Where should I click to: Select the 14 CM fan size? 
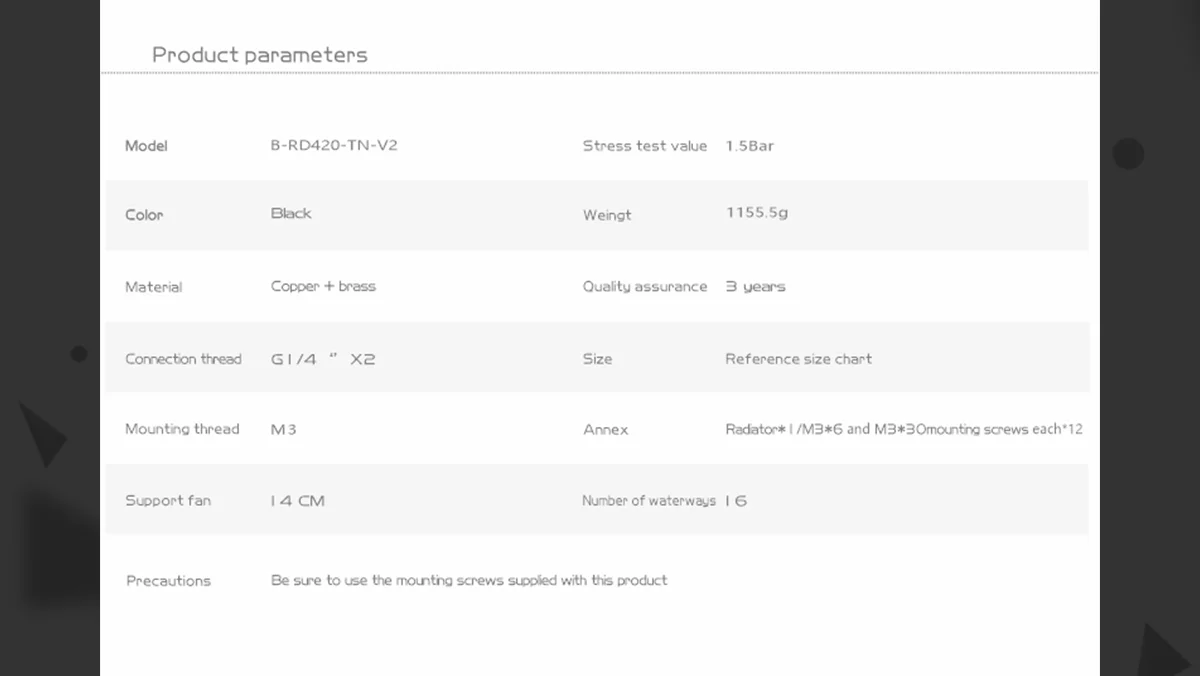(297, 500)
